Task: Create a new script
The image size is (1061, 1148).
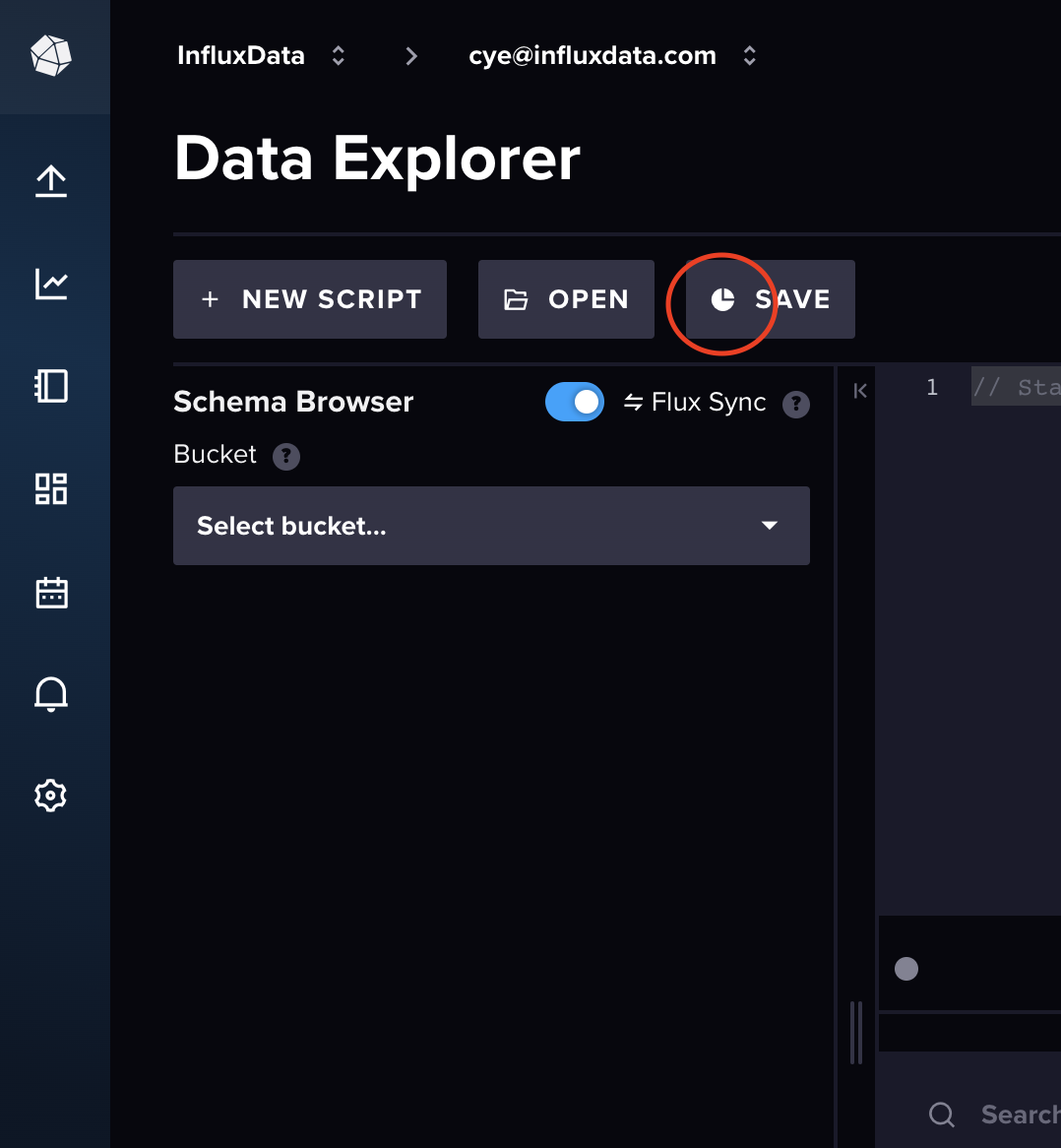Action: pos(309,299)
